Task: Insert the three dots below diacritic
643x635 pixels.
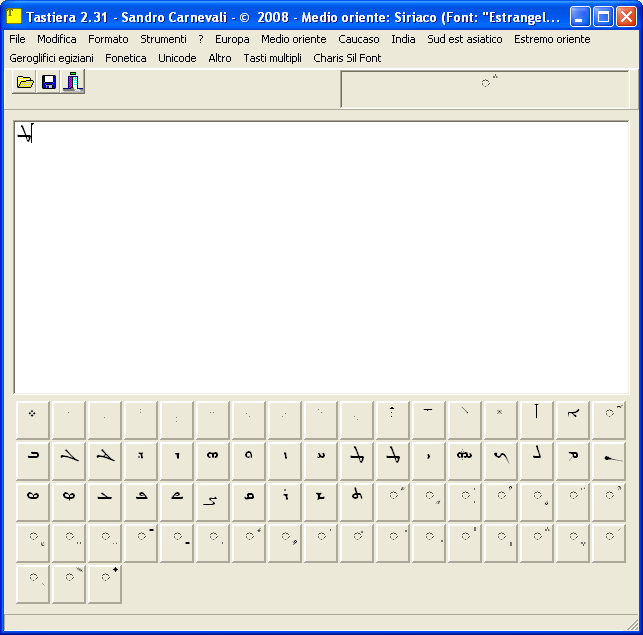Action: tap(573, 543)
